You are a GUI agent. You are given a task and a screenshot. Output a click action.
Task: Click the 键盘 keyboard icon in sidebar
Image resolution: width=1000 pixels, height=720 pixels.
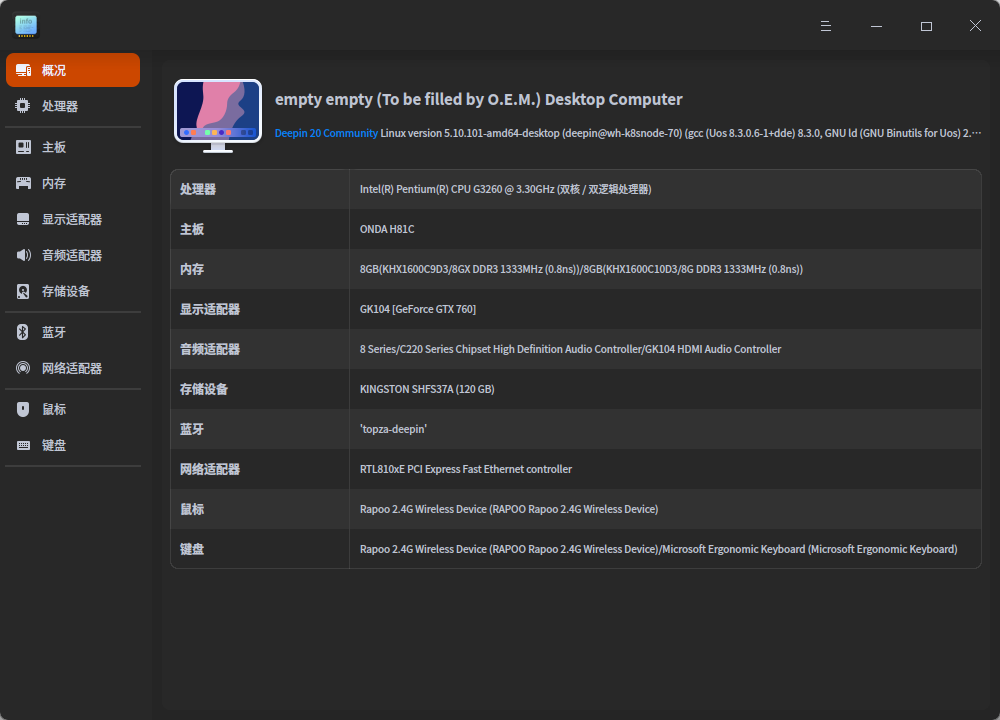coord(22,444)
